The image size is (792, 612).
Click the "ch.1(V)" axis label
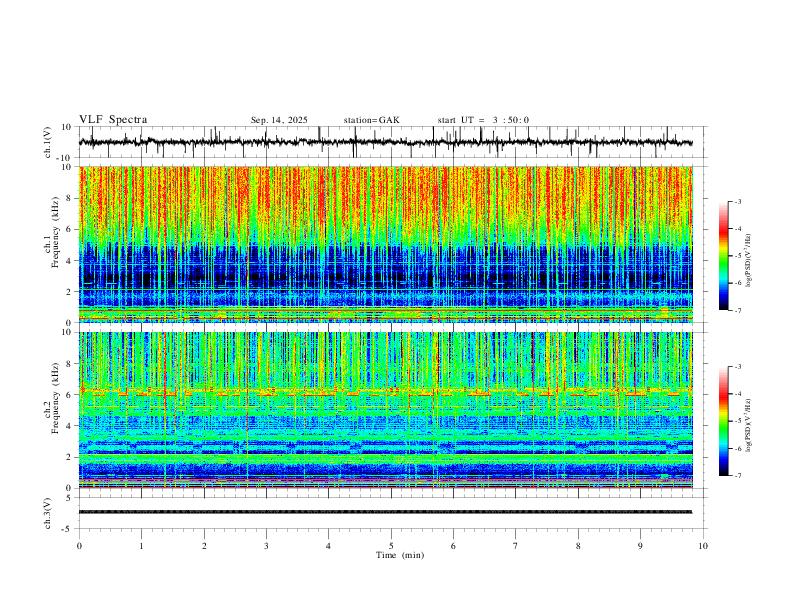[48, 142]
